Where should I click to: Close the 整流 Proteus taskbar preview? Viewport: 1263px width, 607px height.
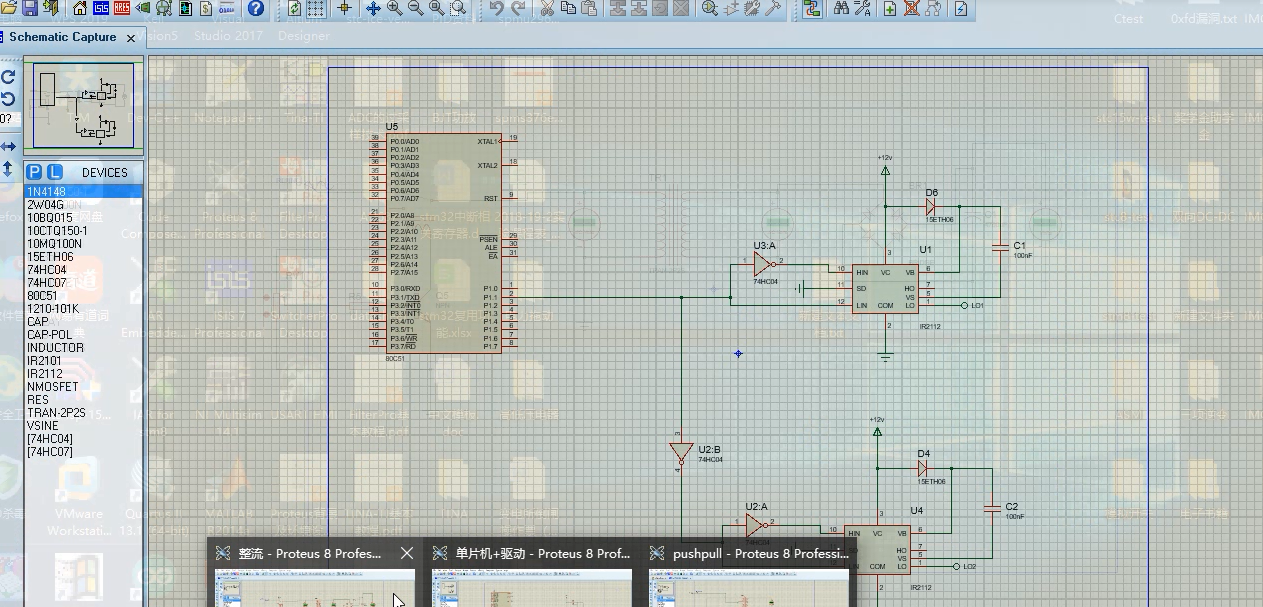406,553
